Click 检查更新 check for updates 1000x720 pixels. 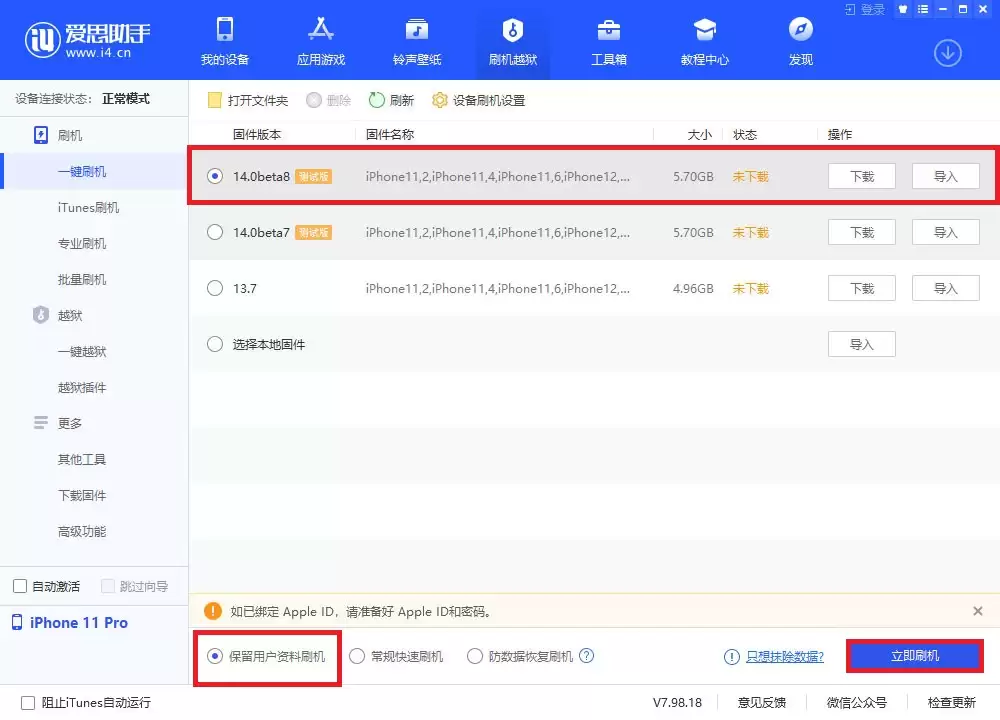952,703
